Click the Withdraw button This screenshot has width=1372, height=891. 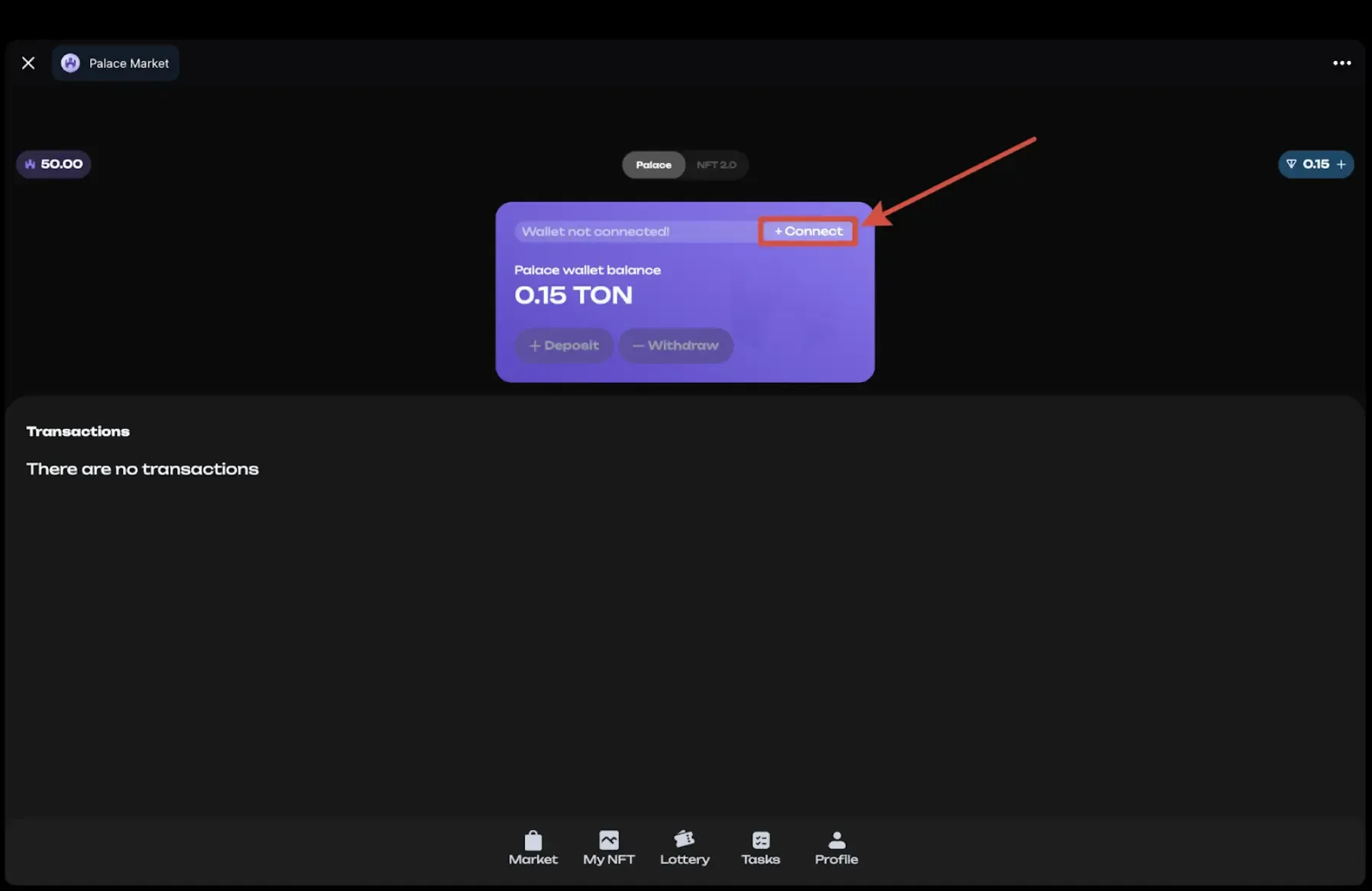coord(675,345)
